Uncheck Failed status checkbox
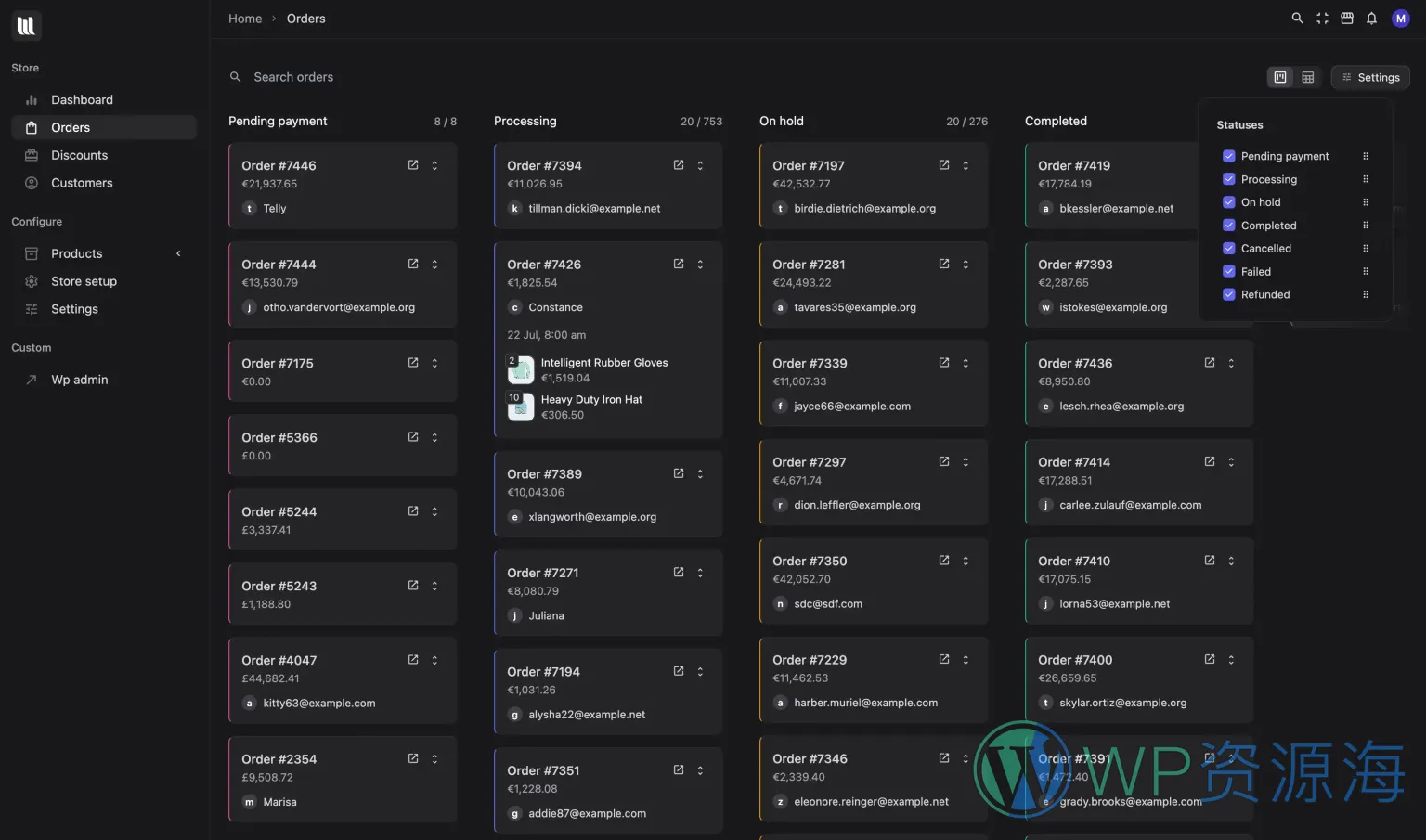 [1229, 271]
